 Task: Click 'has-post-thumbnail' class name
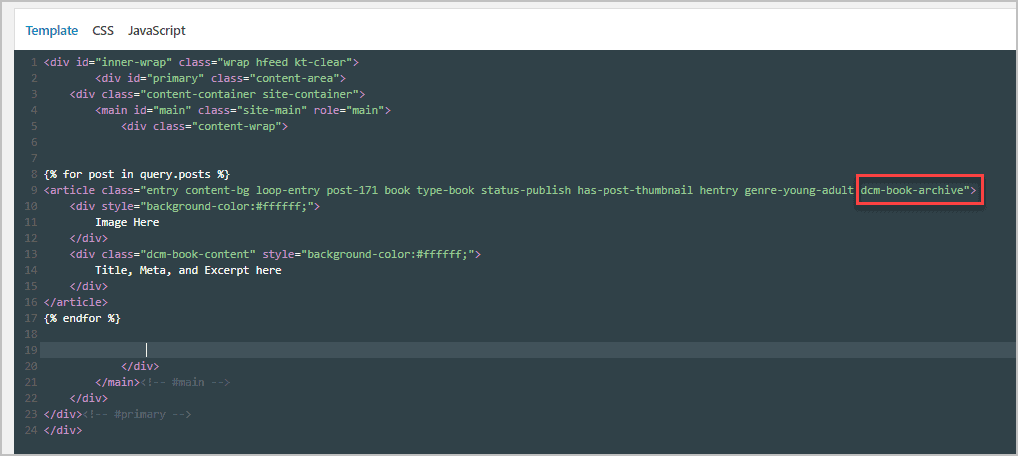[x=636, y=190]
